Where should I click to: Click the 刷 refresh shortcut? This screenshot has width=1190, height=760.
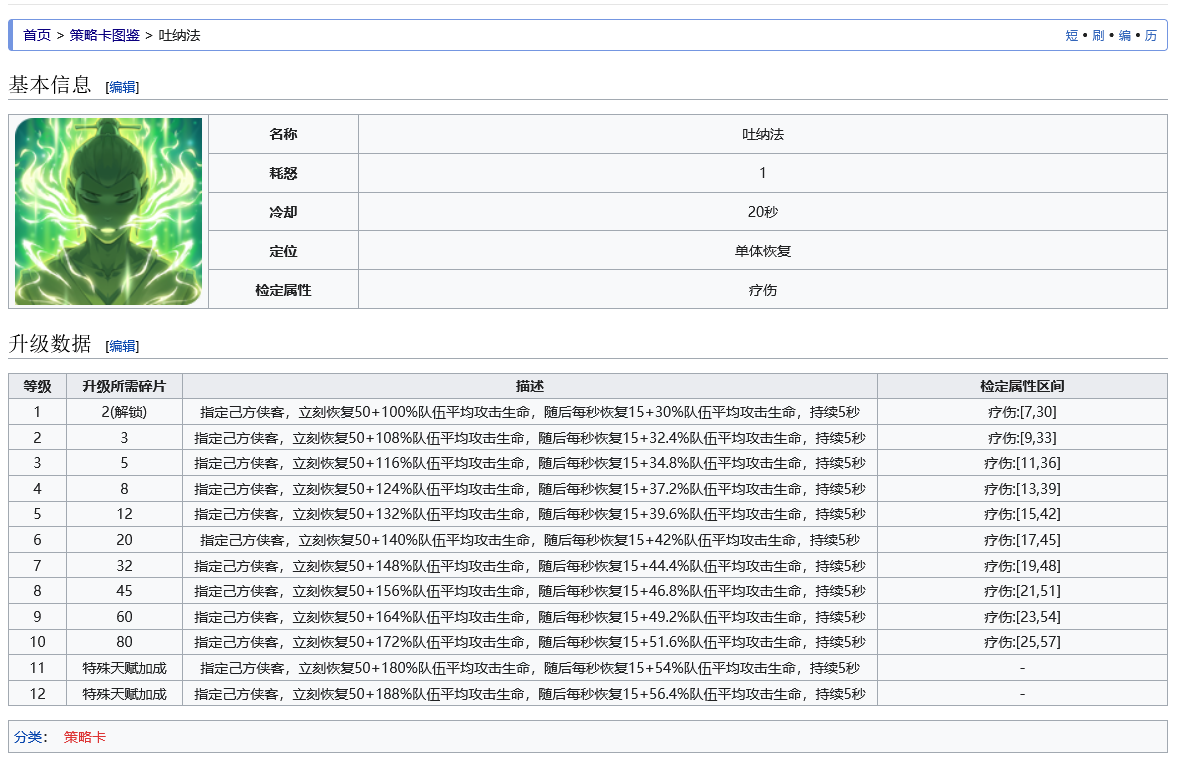point(1098,36)
